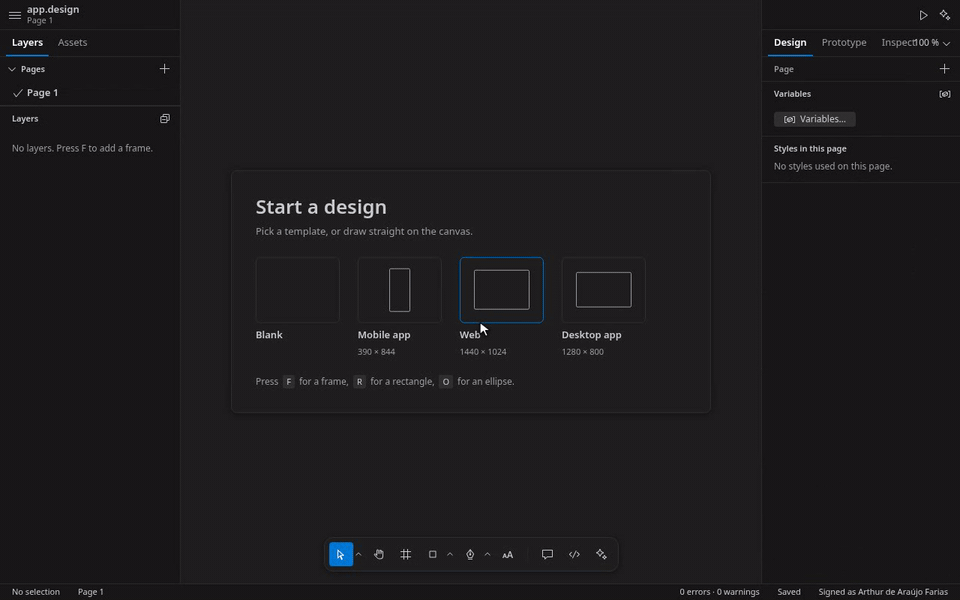Open the zoom percentage dropdown
Screen dimensions: 960x600
pyautogui.click(x=932, y=43)
